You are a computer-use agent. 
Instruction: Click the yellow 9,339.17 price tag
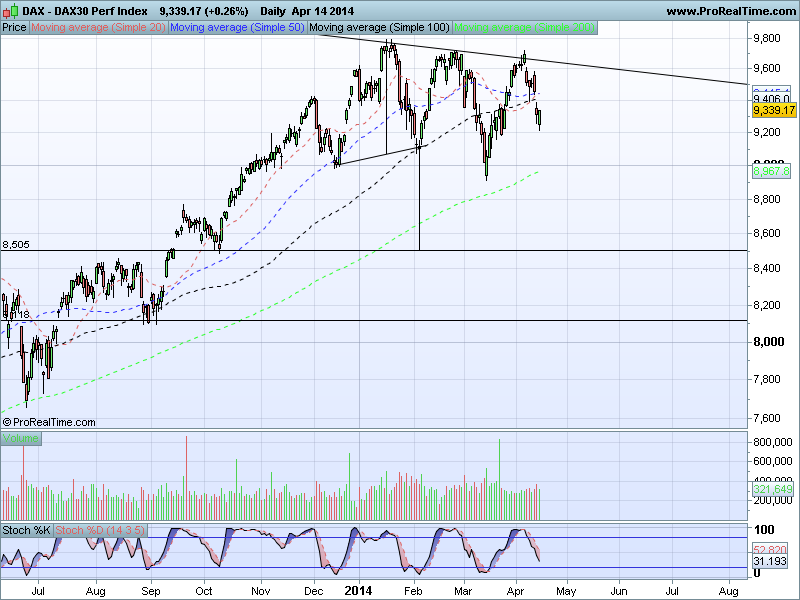click(x=774, y=110)
